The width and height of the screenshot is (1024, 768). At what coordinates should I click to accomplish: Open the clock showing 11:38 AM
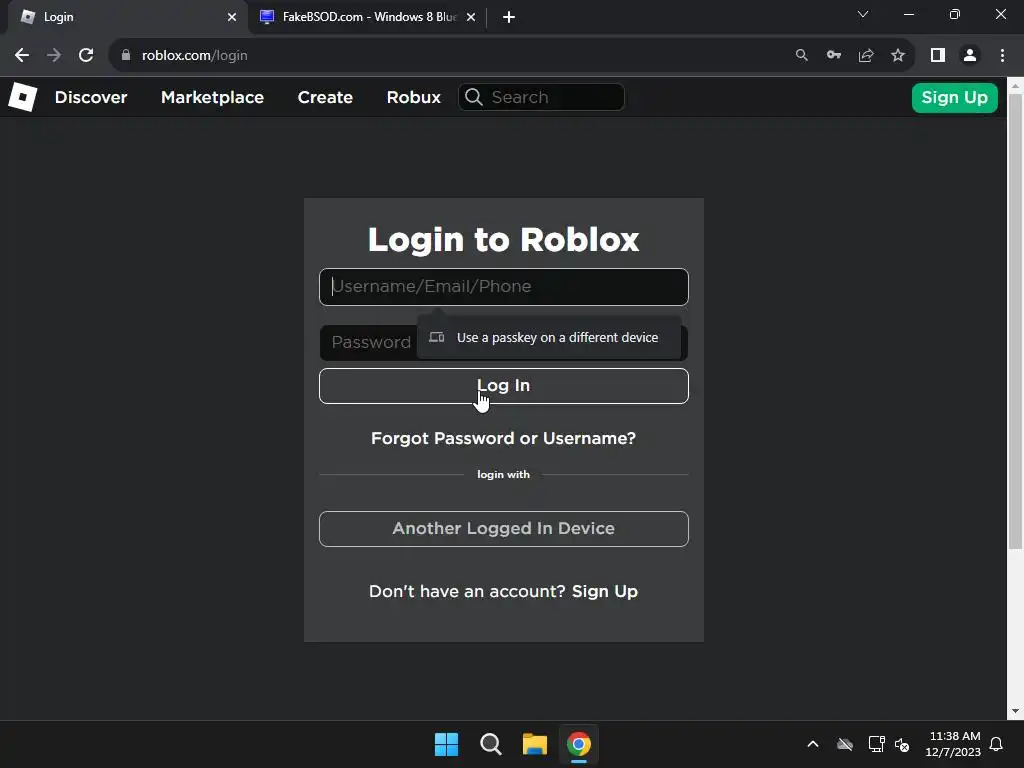[x=953, y=744]
